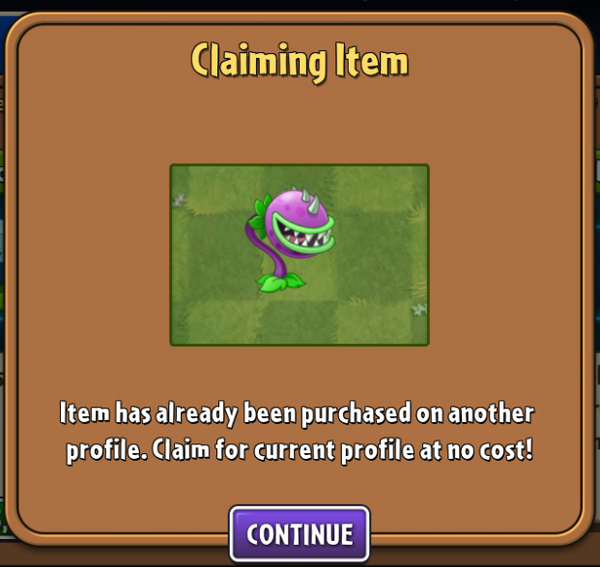Click the 'no cost!' text

490,450
